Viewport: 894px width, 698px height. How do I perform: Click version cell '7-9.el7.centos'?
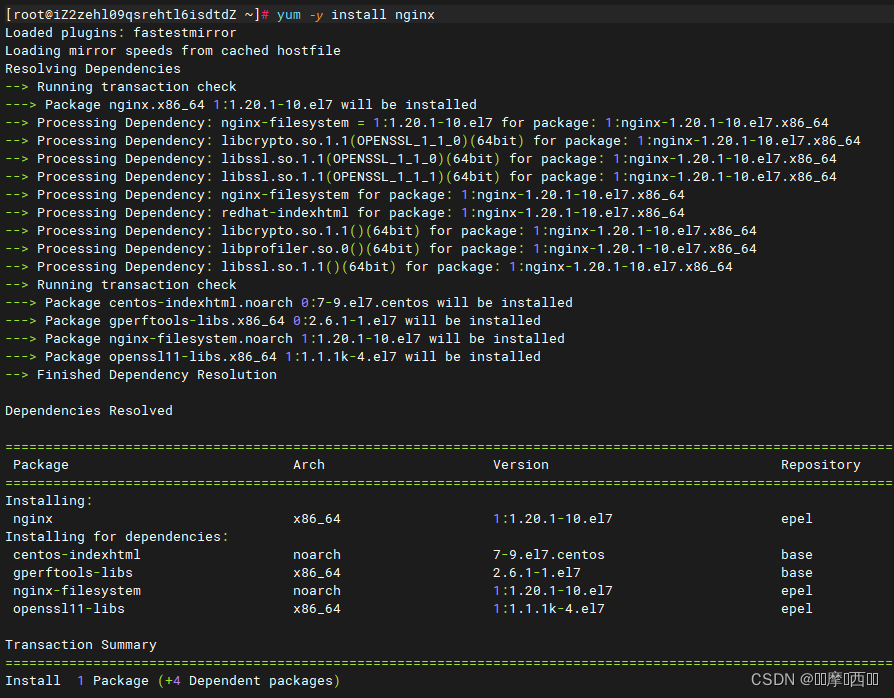click(549, 555)
